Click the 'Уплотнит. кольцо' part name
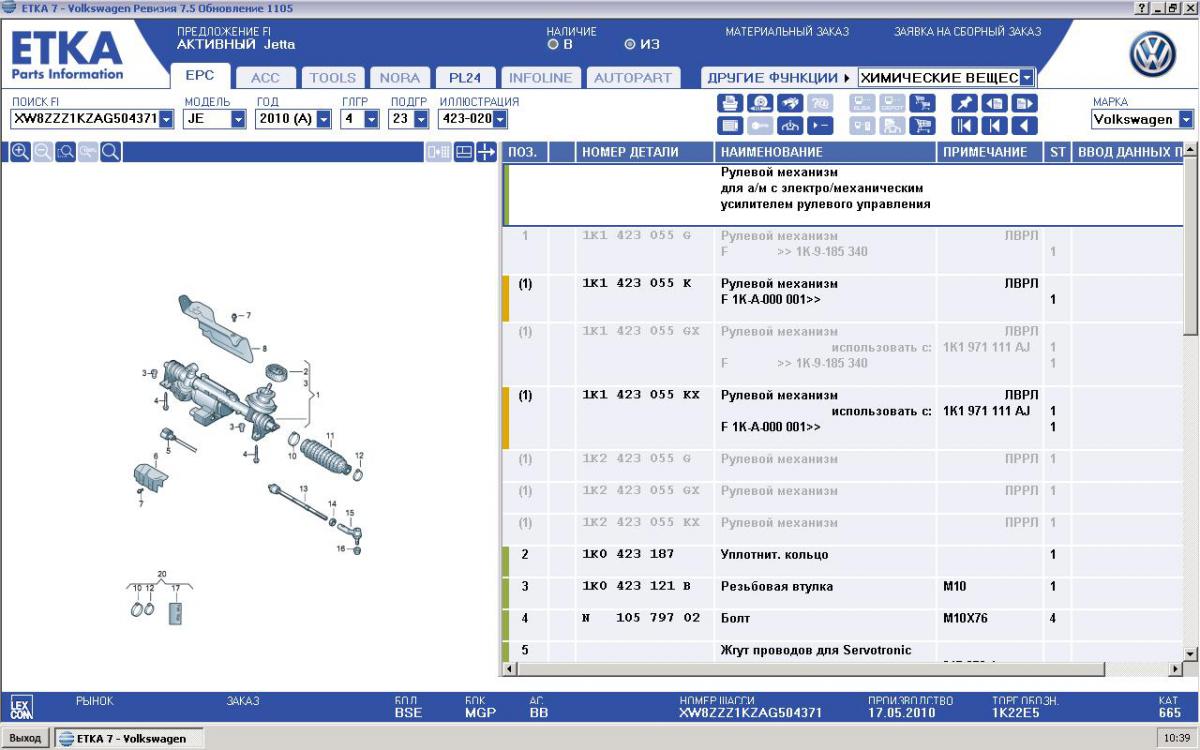Viewport: 1200px width, 750px height. point(775,554)
